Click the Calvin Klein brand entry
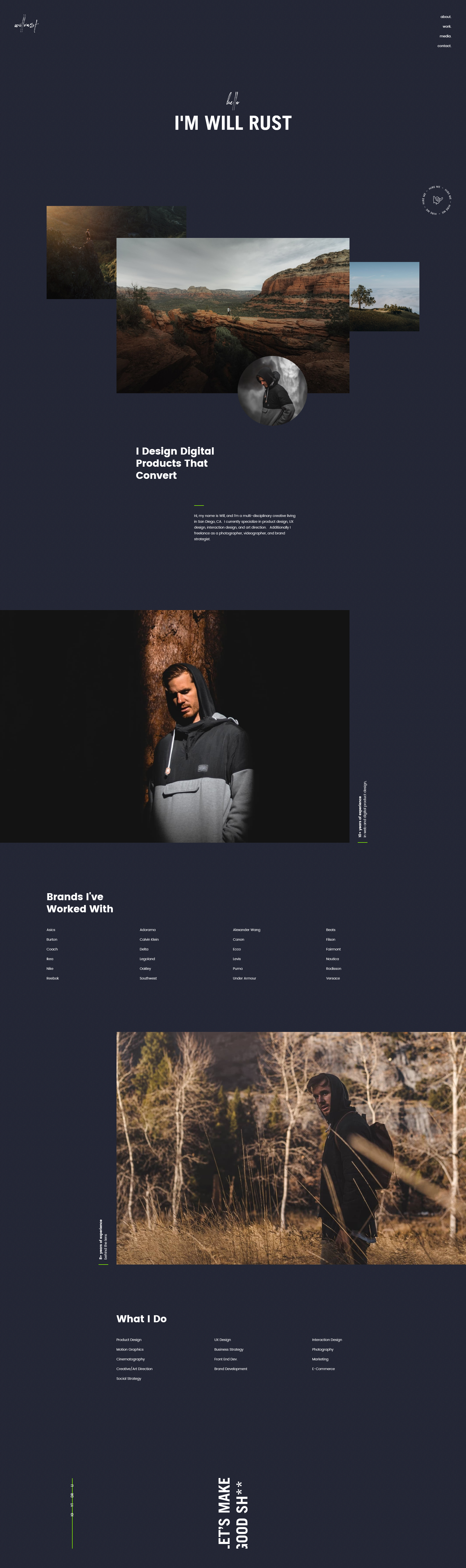This screenshot has width=466, height=1568. tap(149, 940)
